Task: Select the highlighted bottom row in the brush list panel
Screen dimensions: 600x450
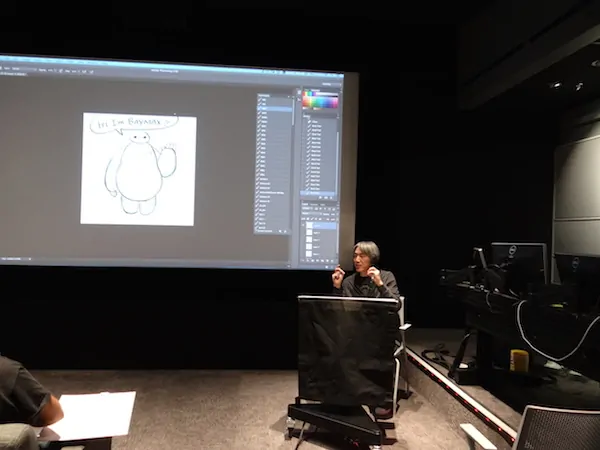Action: tap(319, 193)
